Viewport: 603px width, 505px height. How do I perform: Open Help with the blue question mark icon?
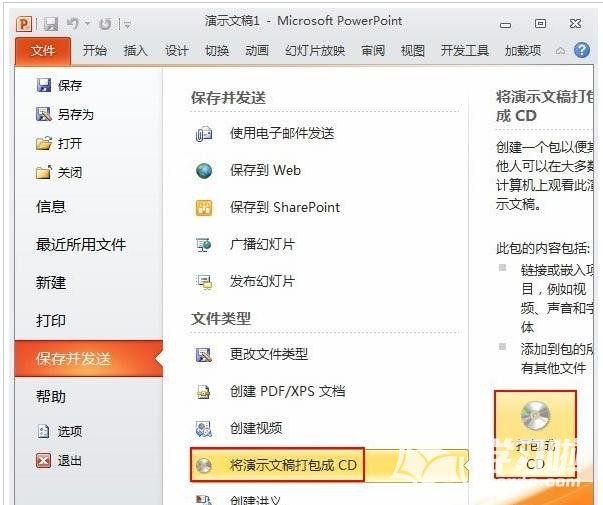[582, 50]
